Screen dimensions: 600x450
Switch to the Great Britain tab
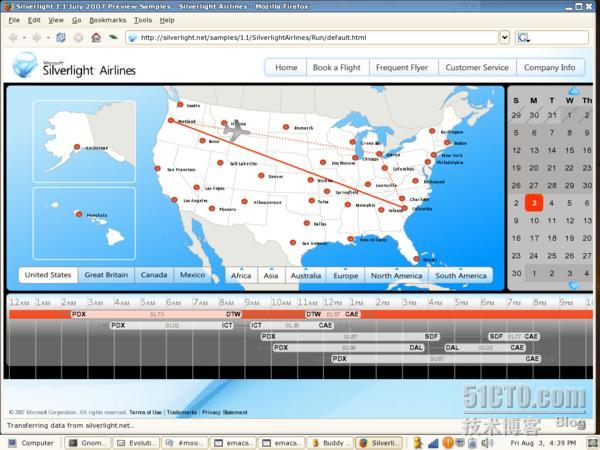point(106,275)
